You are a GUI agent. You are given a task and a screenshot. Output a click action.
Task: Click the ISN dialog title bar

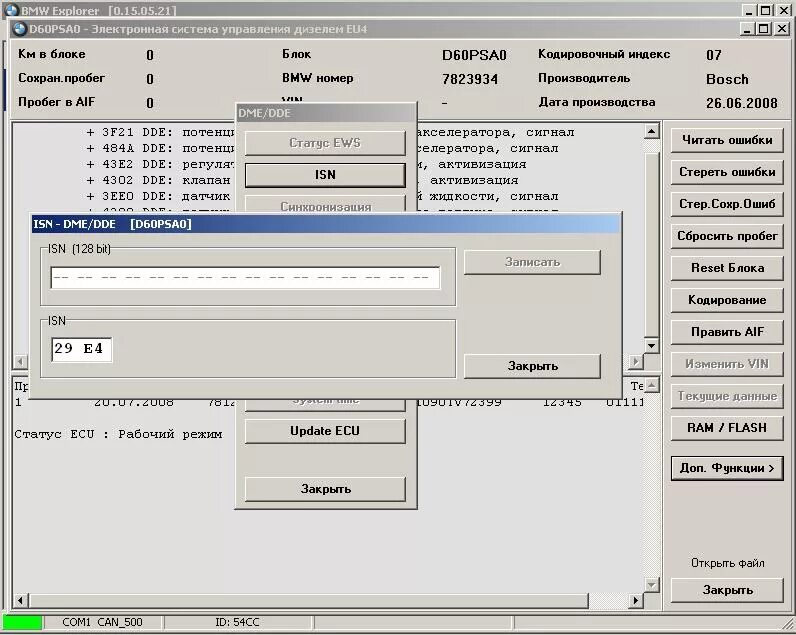[326, 224]
